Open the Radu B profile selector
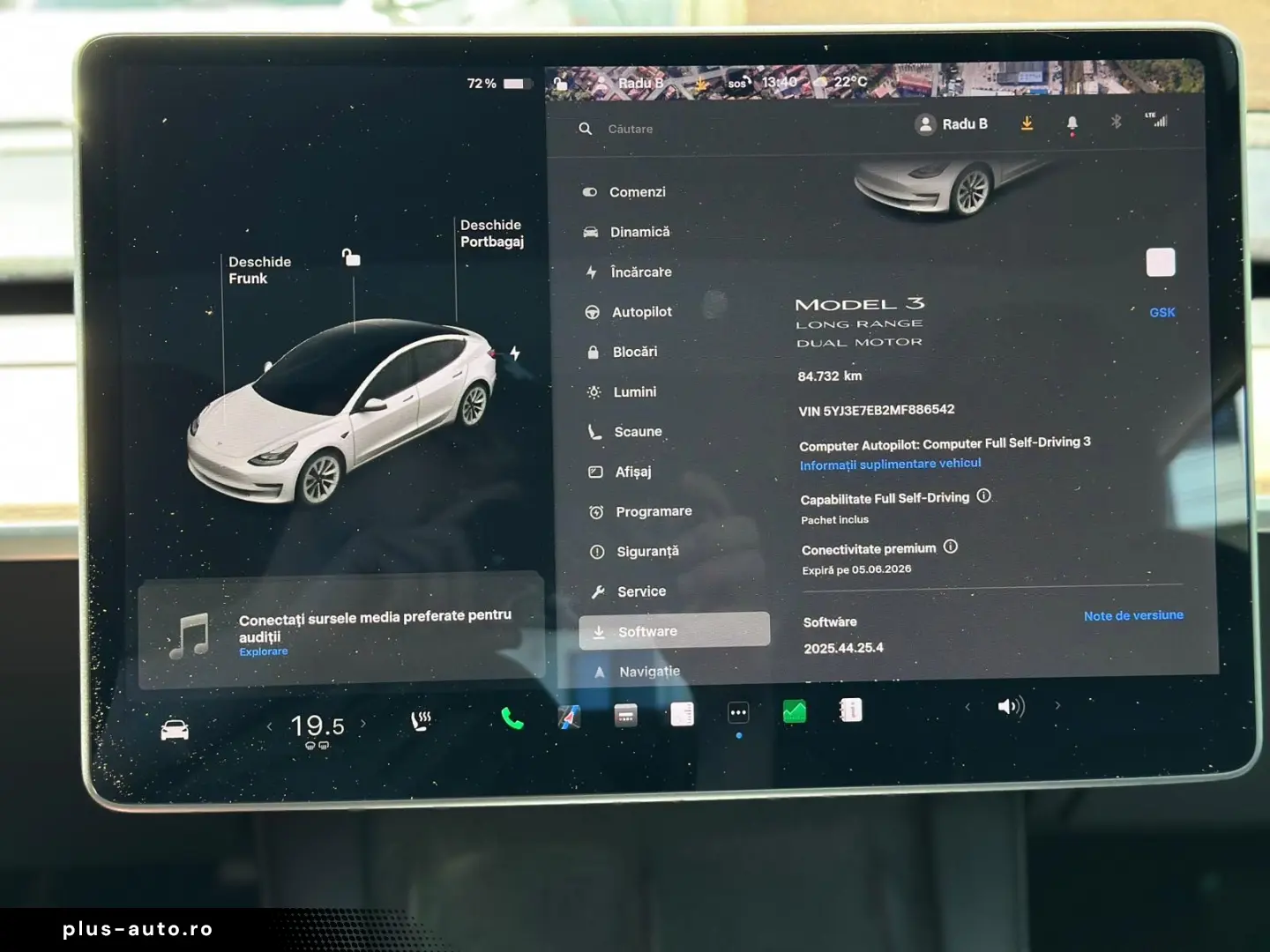This screenshot has height=952, width=1270. coord(952,124)
